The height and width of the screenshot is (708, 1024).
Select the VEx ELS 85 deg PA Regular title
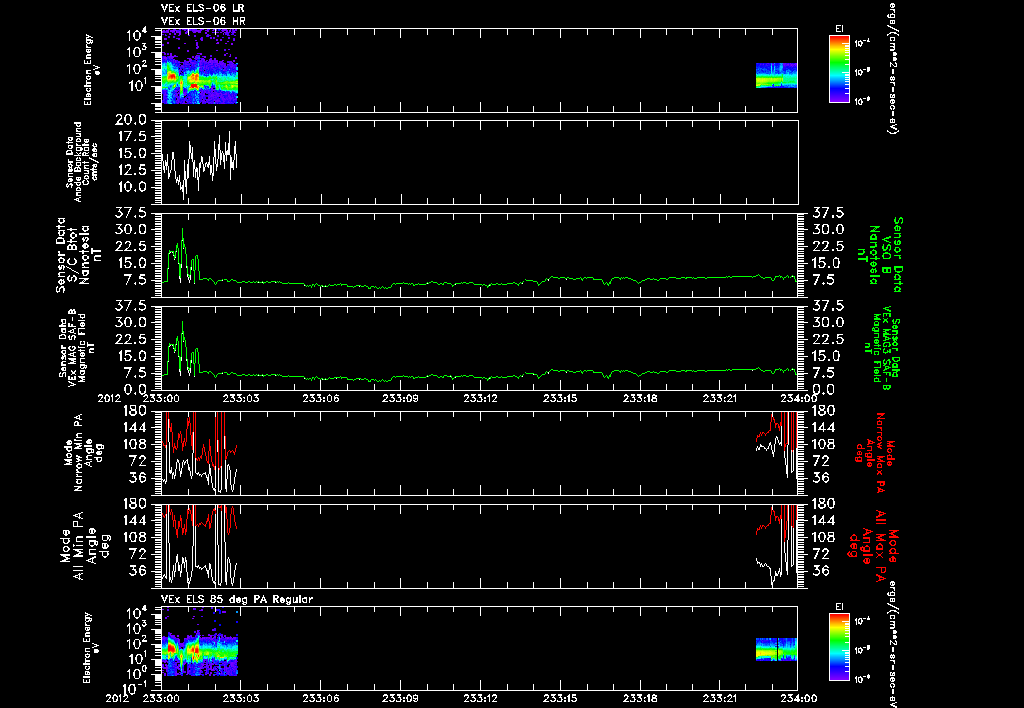click(237, 599)
